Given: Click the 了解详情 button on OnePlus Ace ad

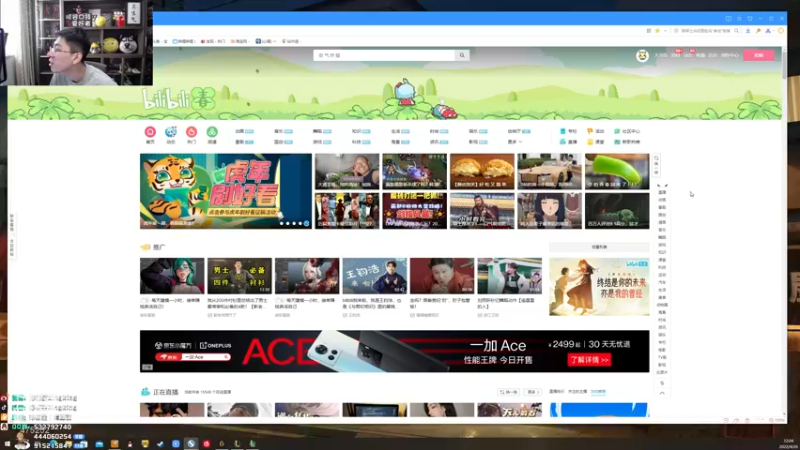Looking at the screenshot, I should (x=589, y=360).
